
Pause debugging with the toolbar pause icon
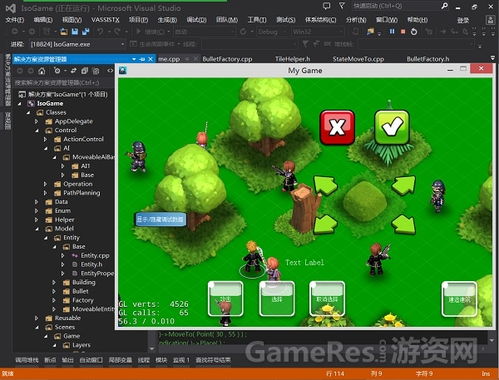[x=392, y=32]
